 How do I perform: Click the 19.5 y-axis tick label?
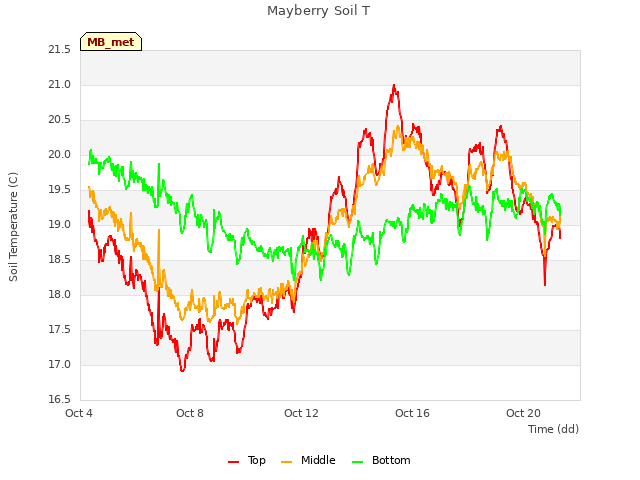click(59, 190)
